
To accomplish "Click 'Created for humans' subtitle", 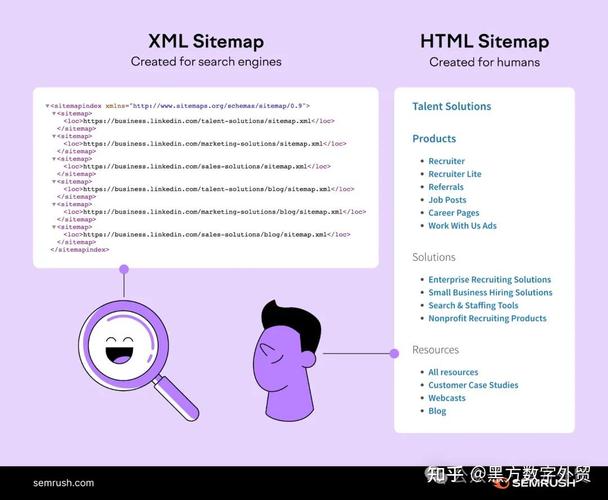I will 484,62.
